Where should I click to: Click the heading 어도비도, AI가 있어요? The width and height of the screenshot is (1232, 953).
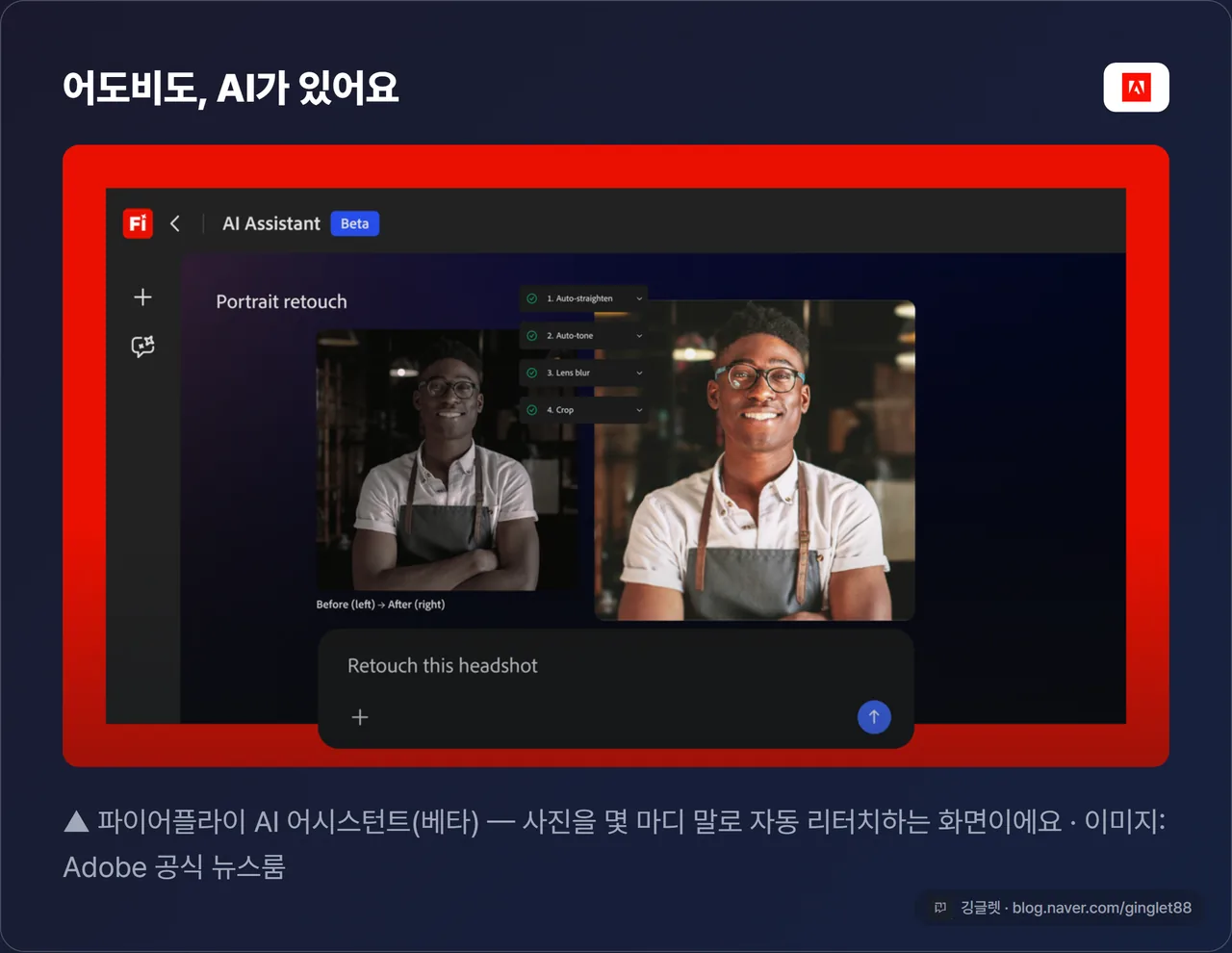tap(231, 88)
